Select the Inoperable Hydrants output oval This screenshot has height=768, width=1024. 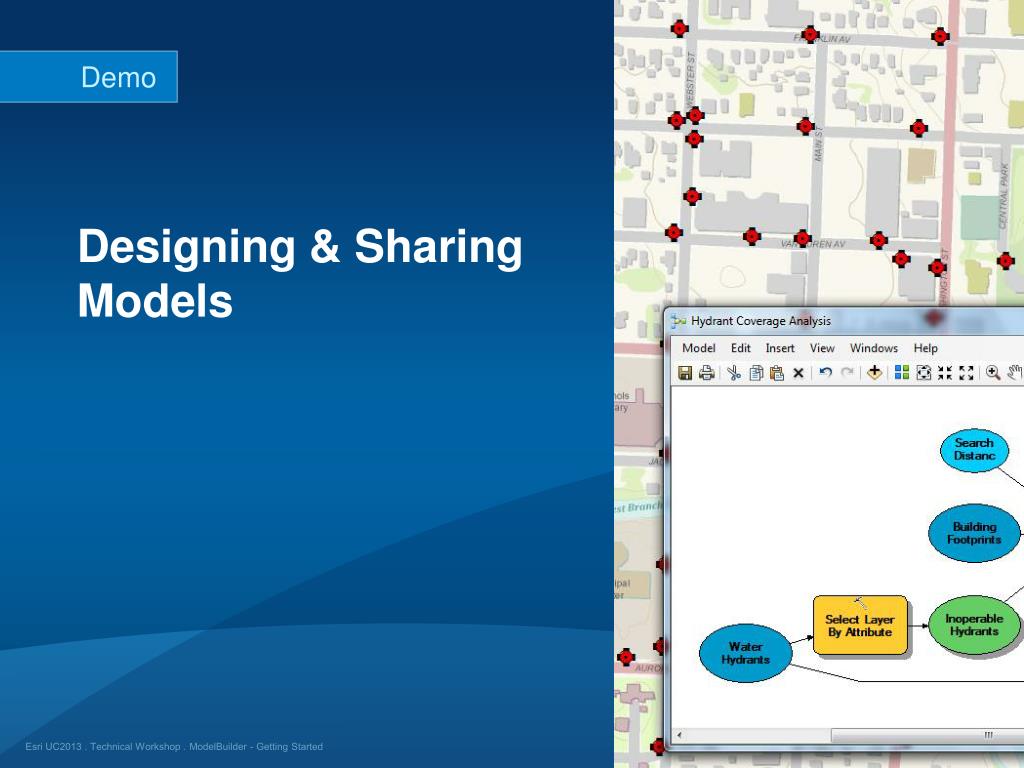(974, 625)
